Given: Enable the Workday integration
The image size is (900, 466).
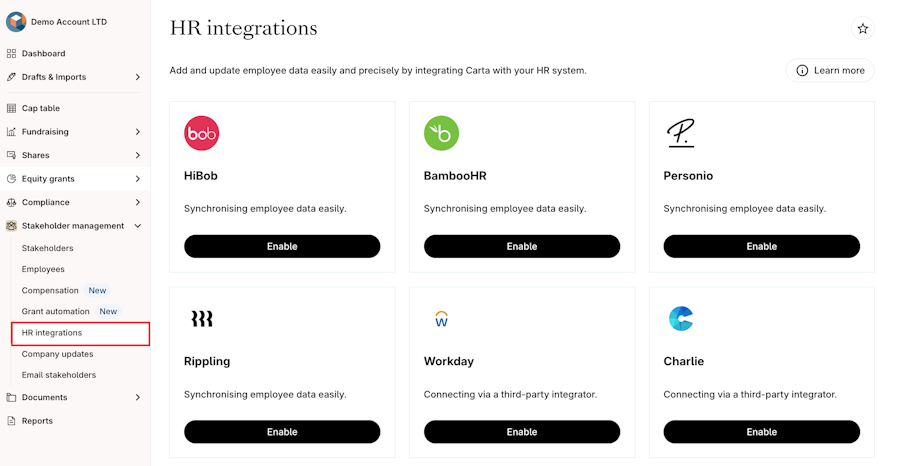Looking at the screenshot, I should 521,432.
